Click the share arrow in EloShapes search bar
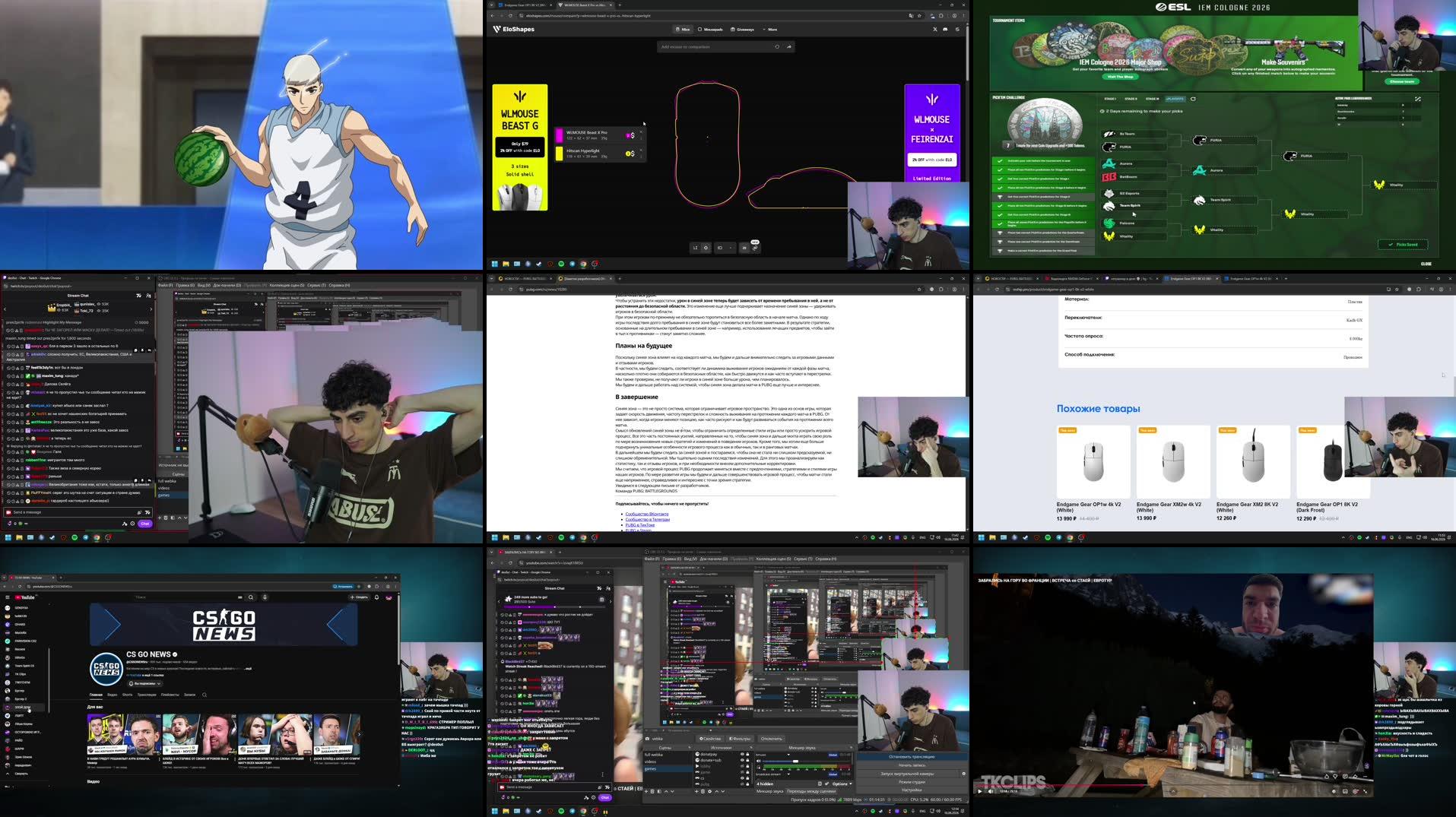This screenshot has height=817, width=1456. 788,46
